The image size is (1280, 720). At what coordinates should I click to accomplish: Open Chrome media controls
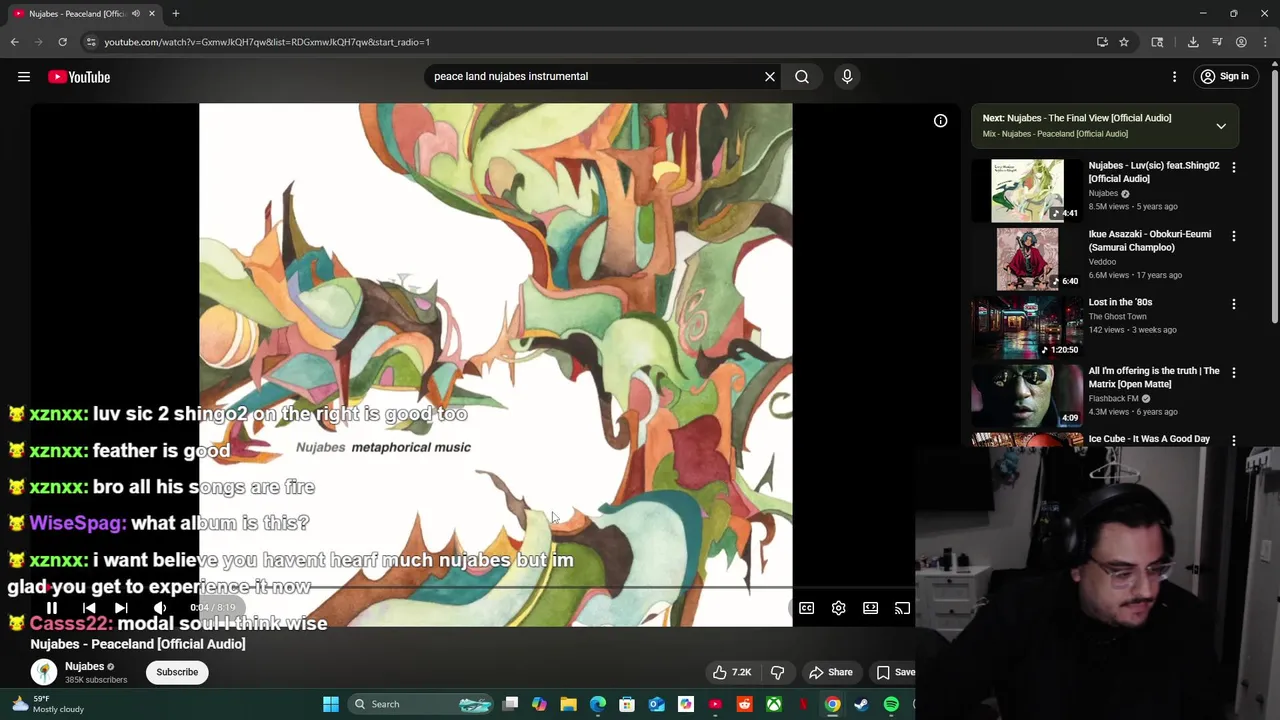tap(1217, 42)
